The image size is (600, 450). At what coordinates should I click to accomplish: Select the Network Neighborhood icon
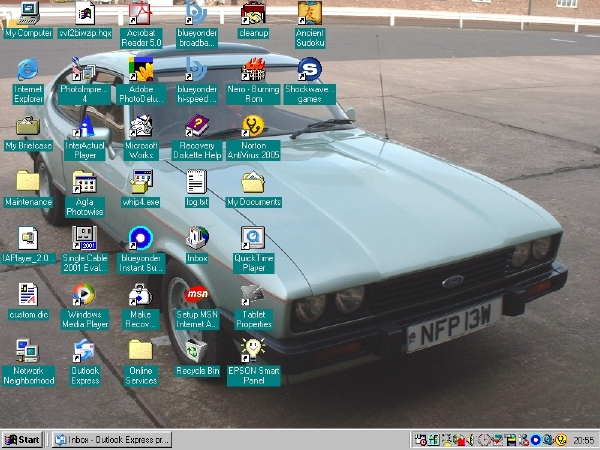pyautogui.click(x=28, y=350)
